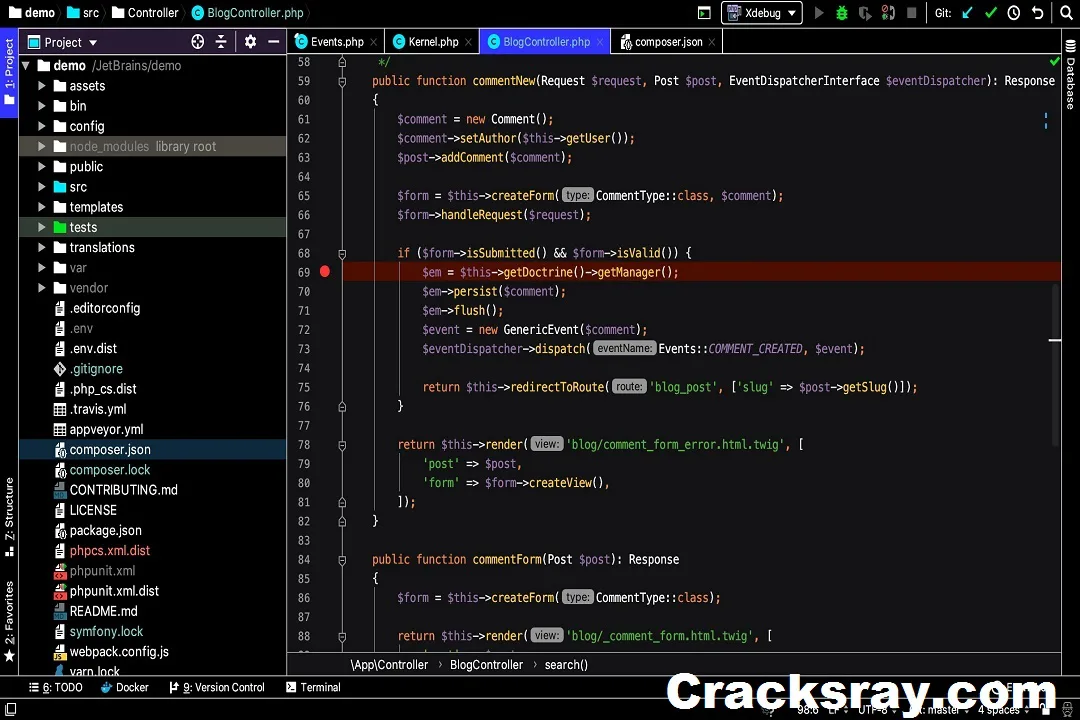
Task: Fold the if block at line 68
Action: point(342,254)
